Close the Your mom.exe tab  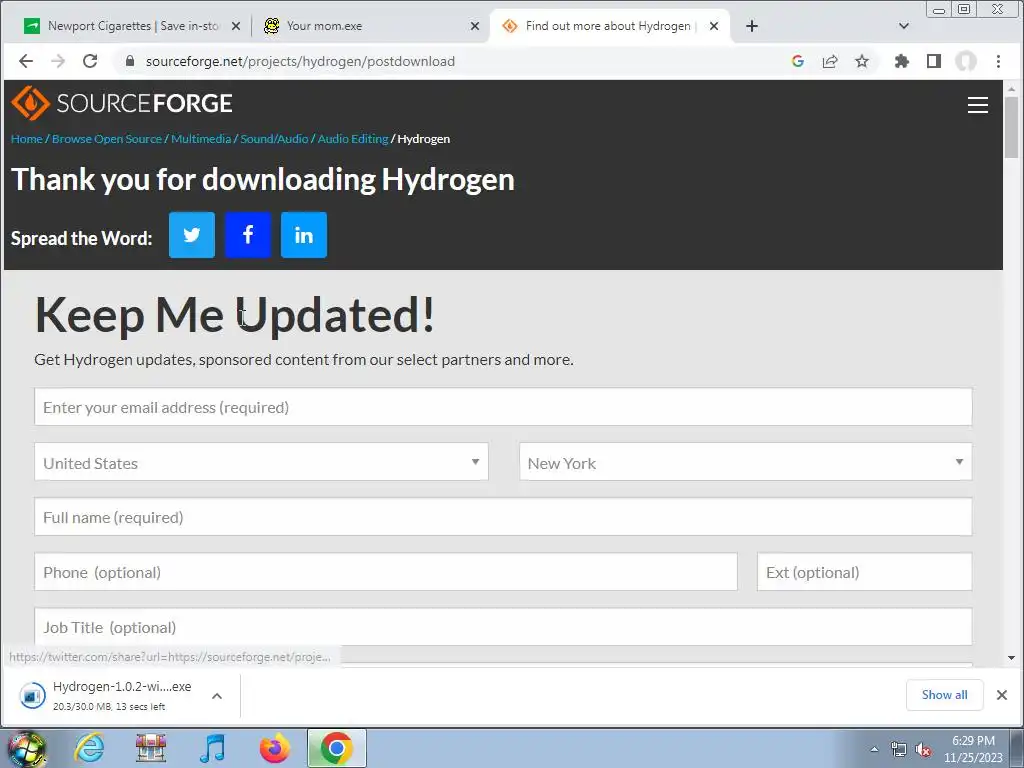point(475,26)
